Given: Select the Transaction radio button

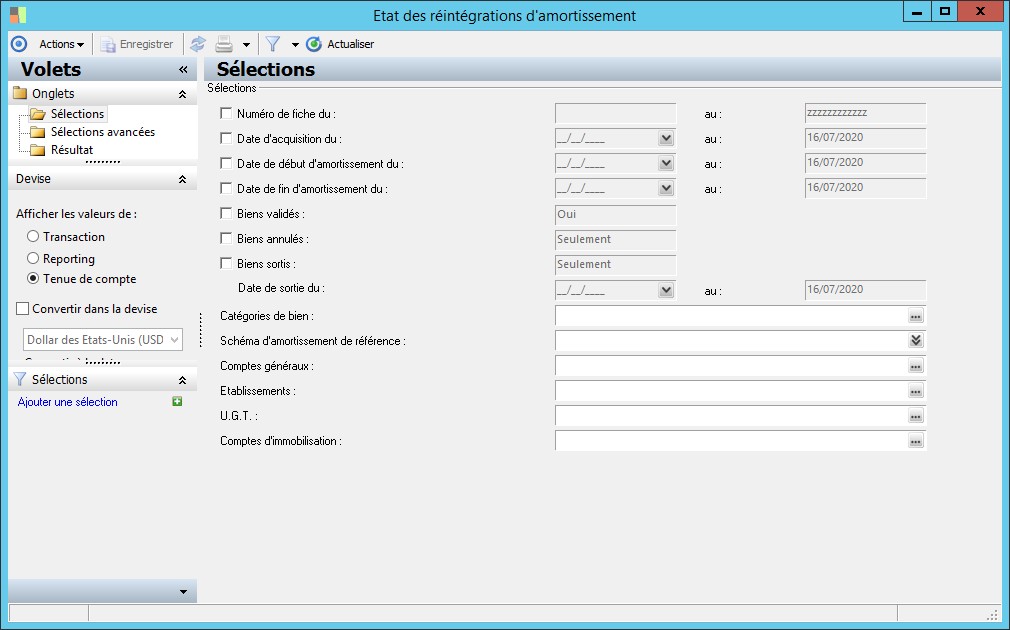Looking at the screenshot, I should point(33,236).
